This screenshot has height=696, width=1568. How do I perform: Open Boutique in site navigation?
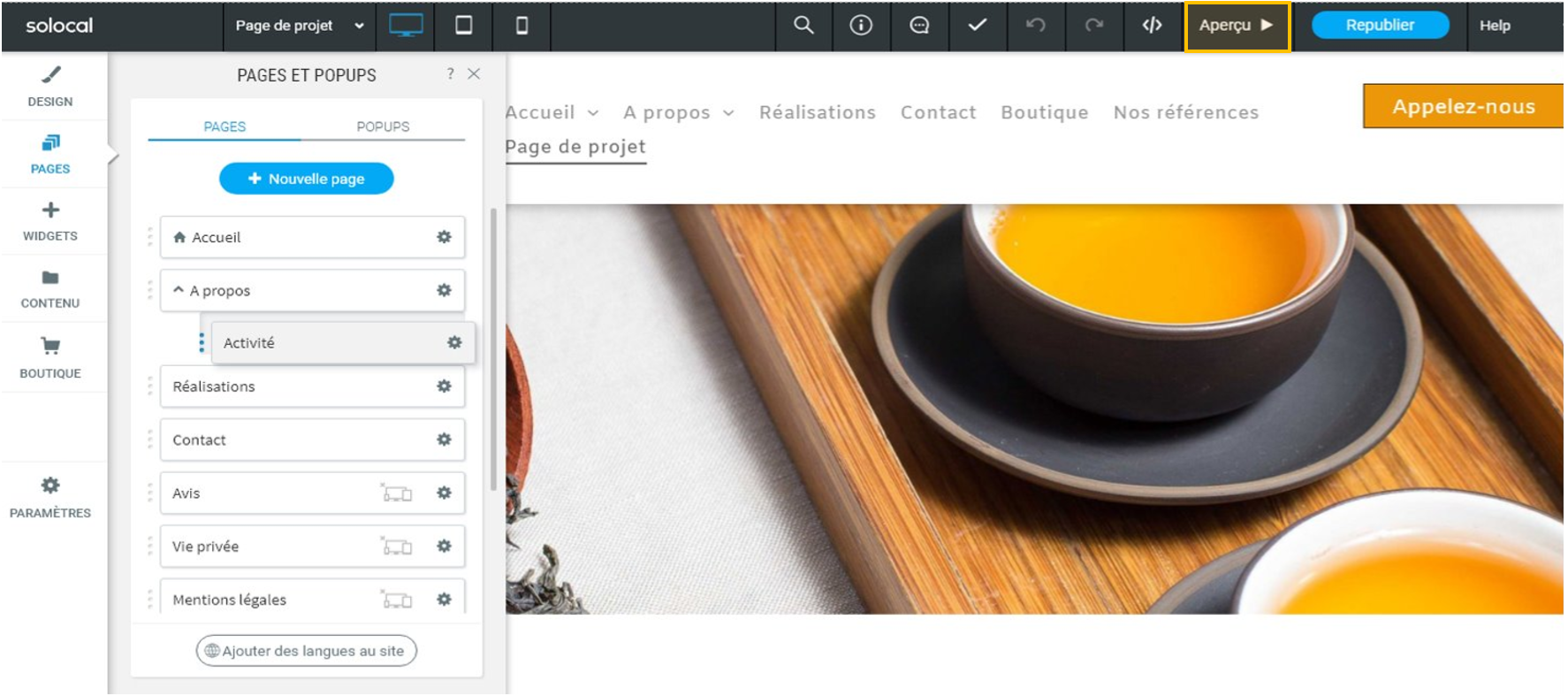pyautogui.click(x=1045, y=112)
